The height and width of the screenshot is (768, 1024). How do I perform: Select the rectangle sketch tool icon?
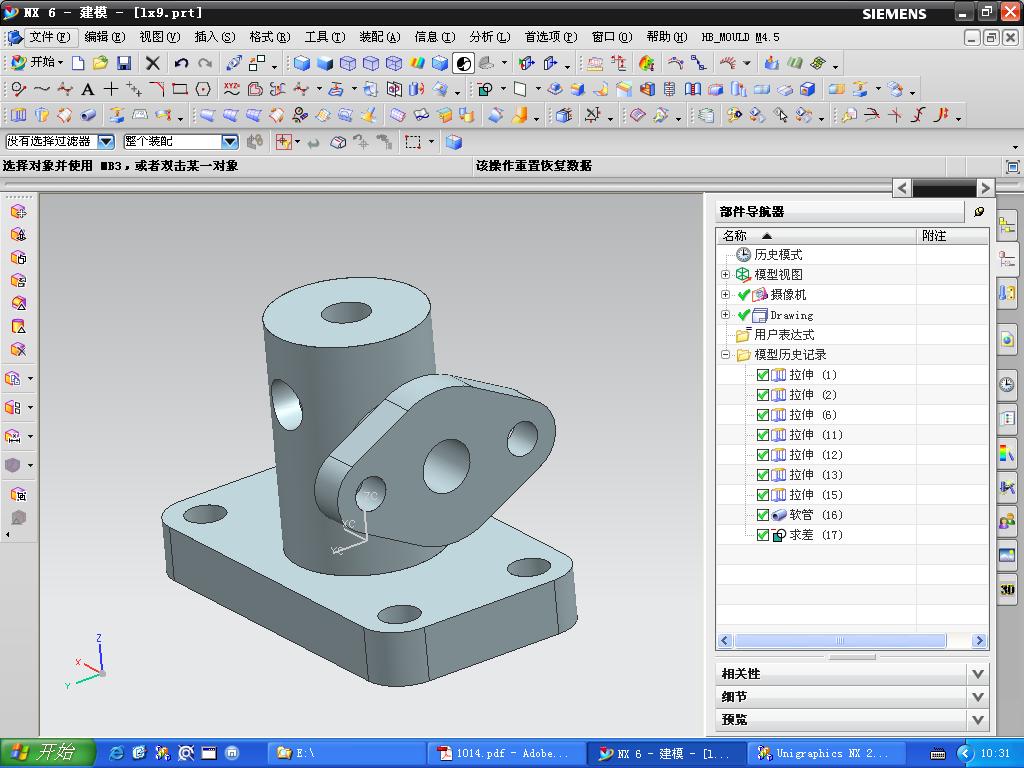tap(180, 89)
